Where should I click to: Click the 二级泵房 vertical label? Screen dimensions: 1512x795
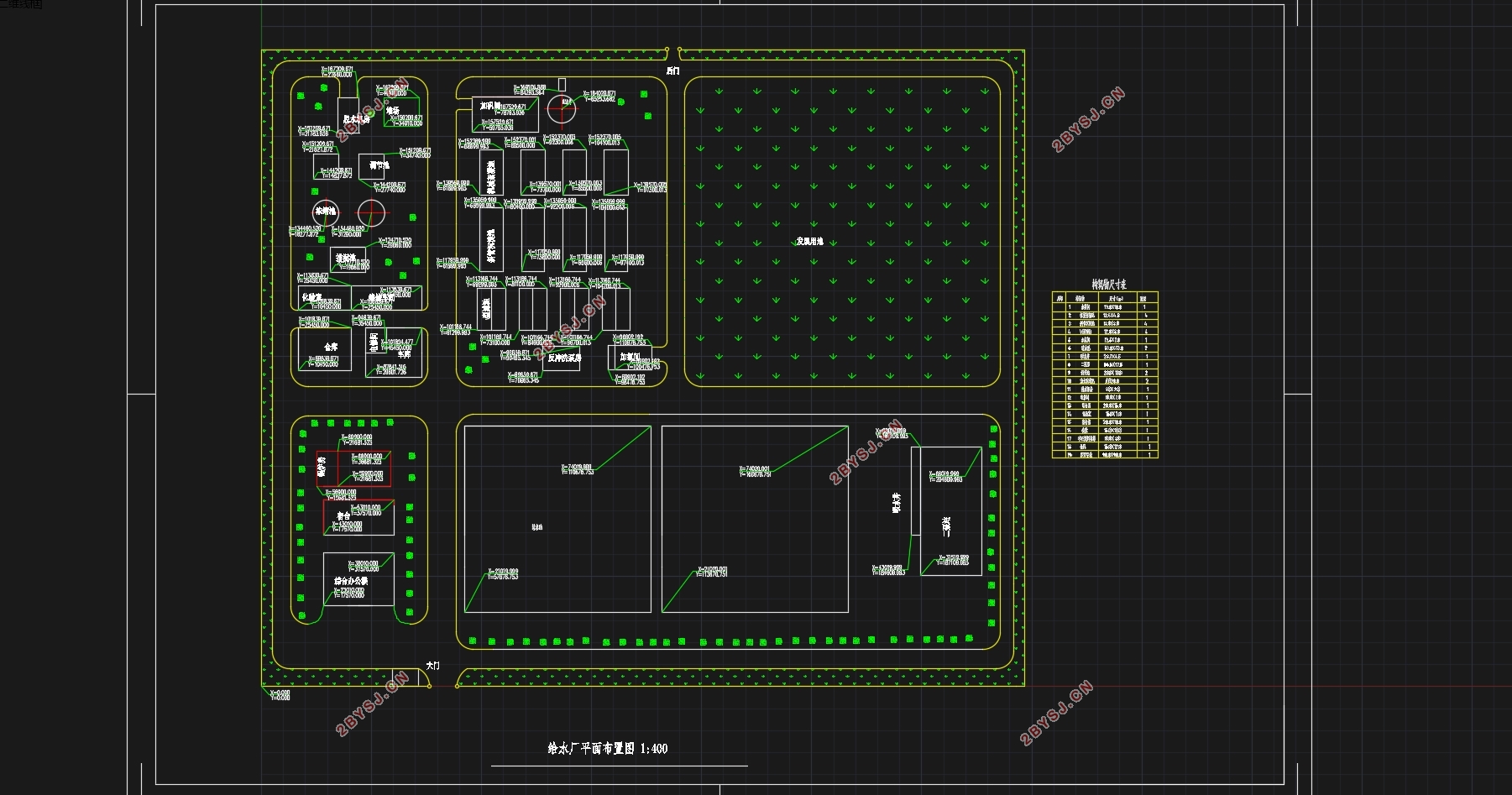pyautogui.click(x=947, y=526)
